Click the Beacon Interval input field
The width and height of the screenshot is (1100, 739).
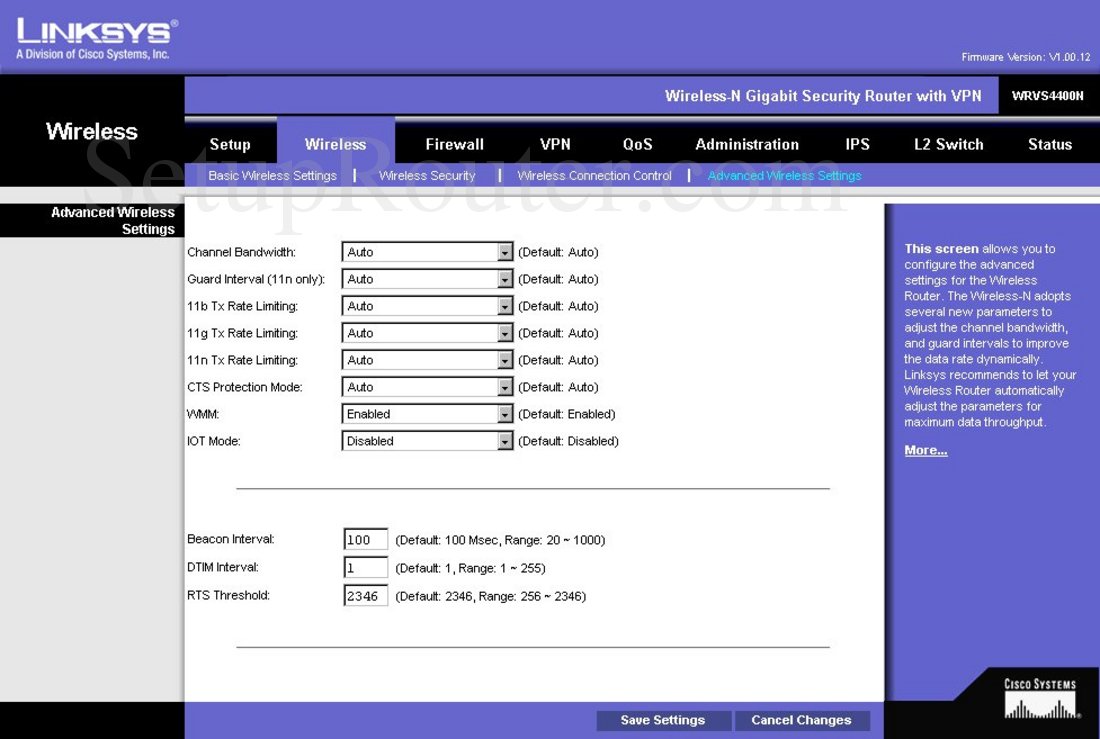[365, 539]
